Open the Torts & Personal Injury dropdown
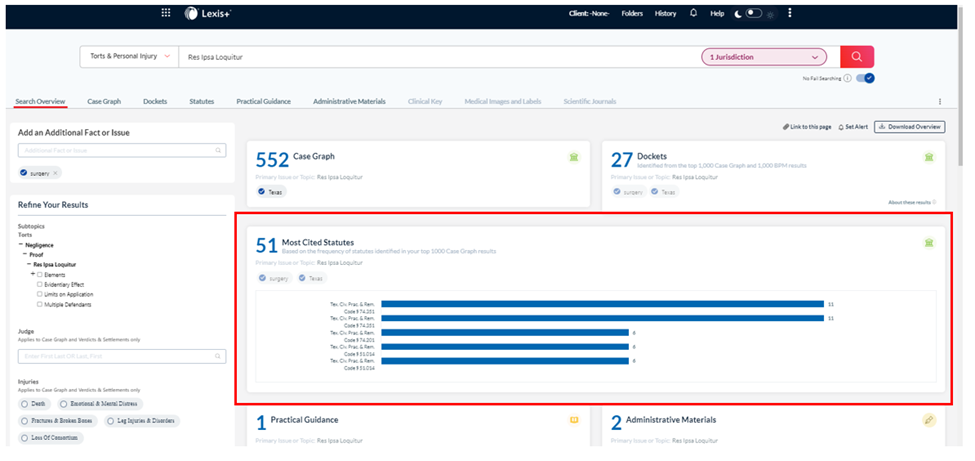 click(x=129, y=57)
